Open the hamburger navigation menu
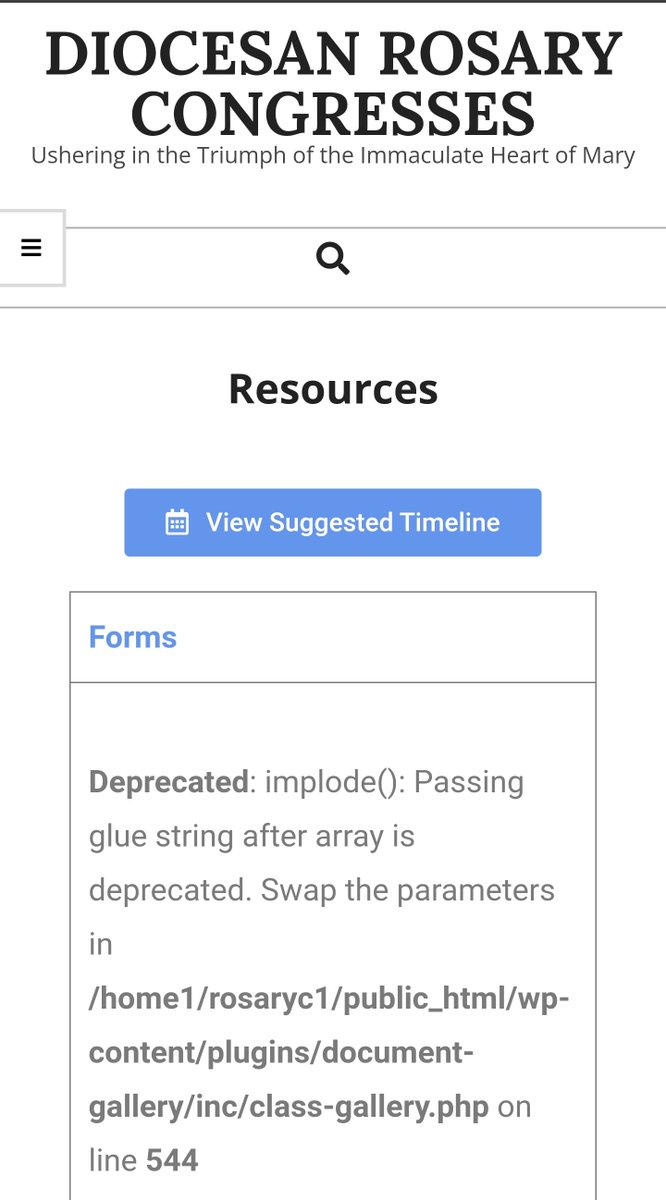 point(31,248)
